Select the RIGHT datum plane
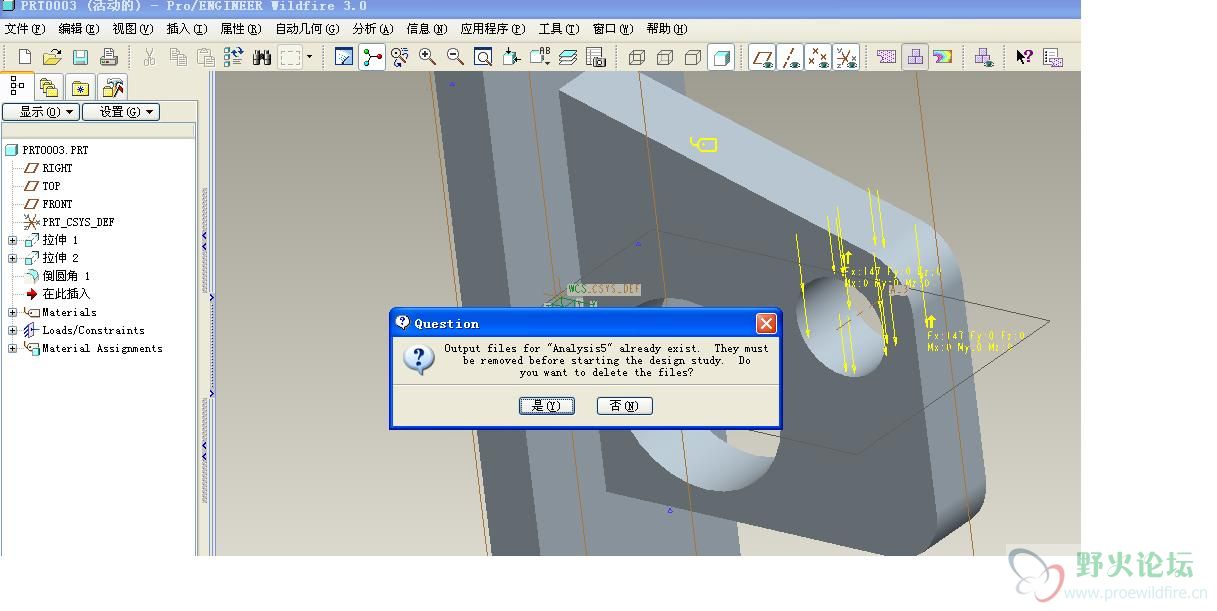Screen dimensions: 1217x611 pyautogui.click(x=57, y=168)
